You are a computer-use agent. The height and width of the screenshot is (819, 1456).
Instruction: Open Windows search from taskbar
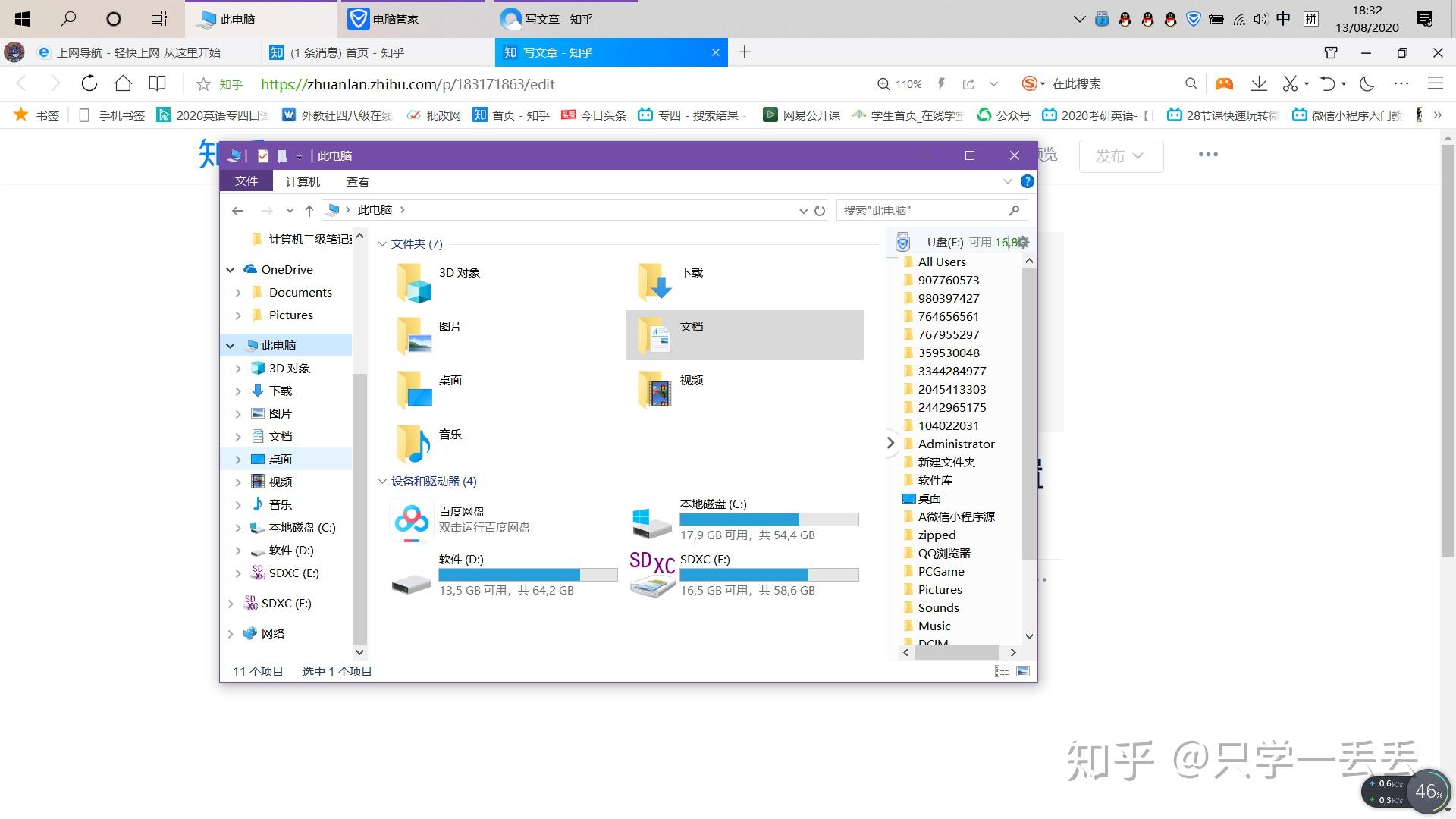pos(68,19)
